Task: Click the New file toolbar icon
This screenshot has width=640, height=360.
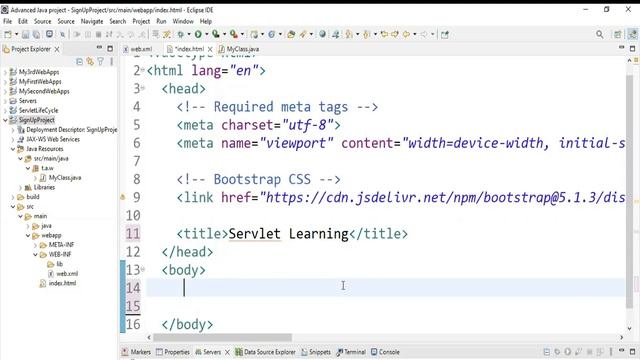Action: [7, 35]
